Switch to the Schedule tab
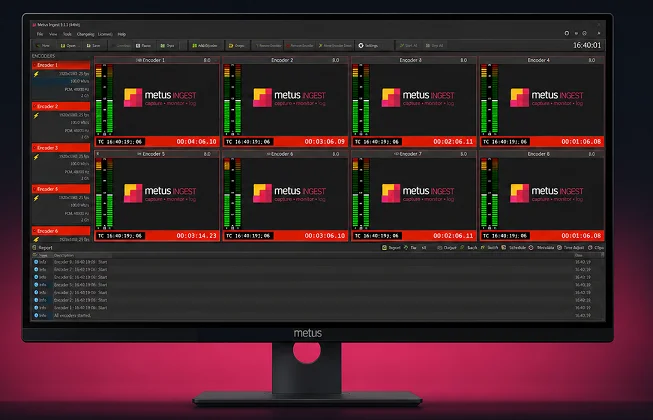The image size is (653, 420). click(514, 248)
